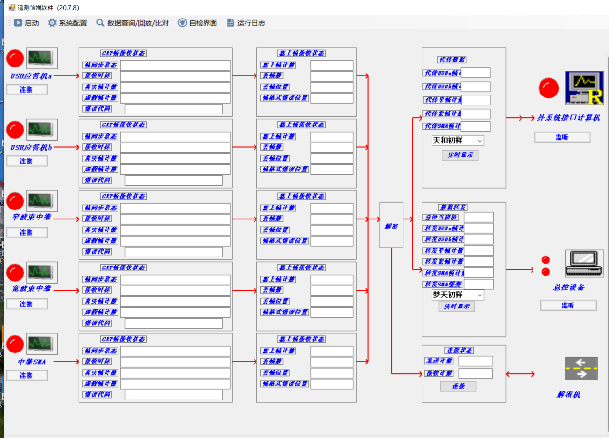Click the red status lamp for 中继SMA
Image resolution: width=609 pixels, height=439 pixels.
point(15,344)
